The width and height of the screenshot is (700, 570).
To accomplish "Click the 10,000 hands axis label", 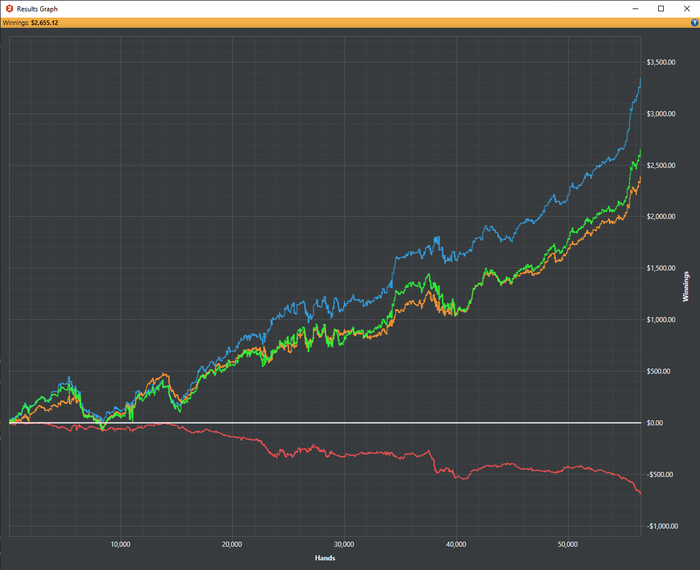I will point(121,545).
